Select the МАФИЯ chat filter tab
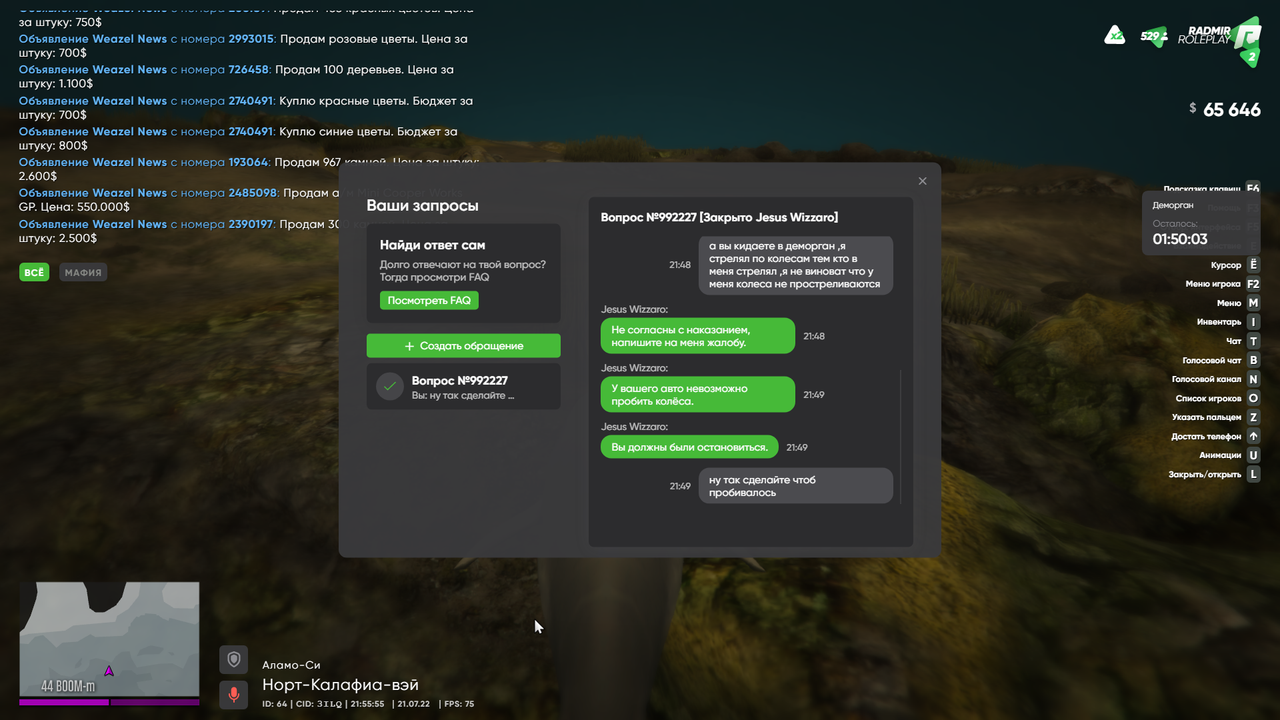1280x720 pixels. (x=83, y=272)
